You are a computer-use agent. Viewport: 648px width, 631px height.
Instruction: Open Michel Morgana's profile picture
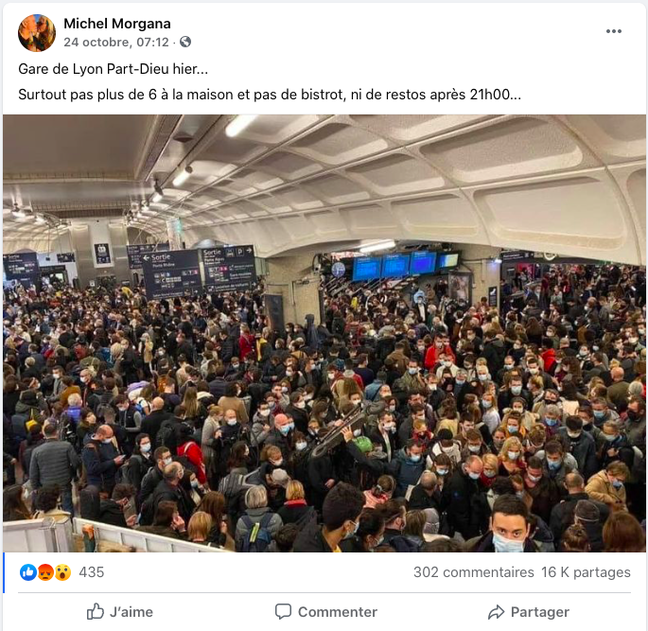37,33
